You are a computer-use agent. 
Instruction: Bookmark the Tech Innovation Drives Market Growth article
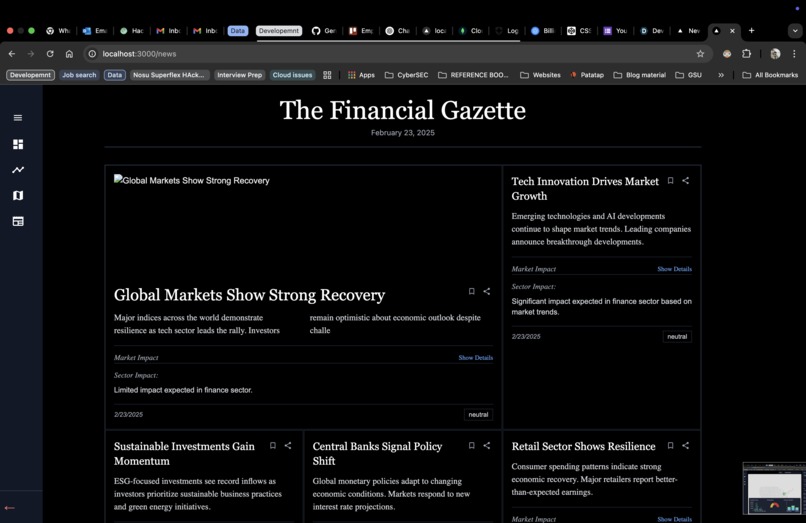coord(670,181)
